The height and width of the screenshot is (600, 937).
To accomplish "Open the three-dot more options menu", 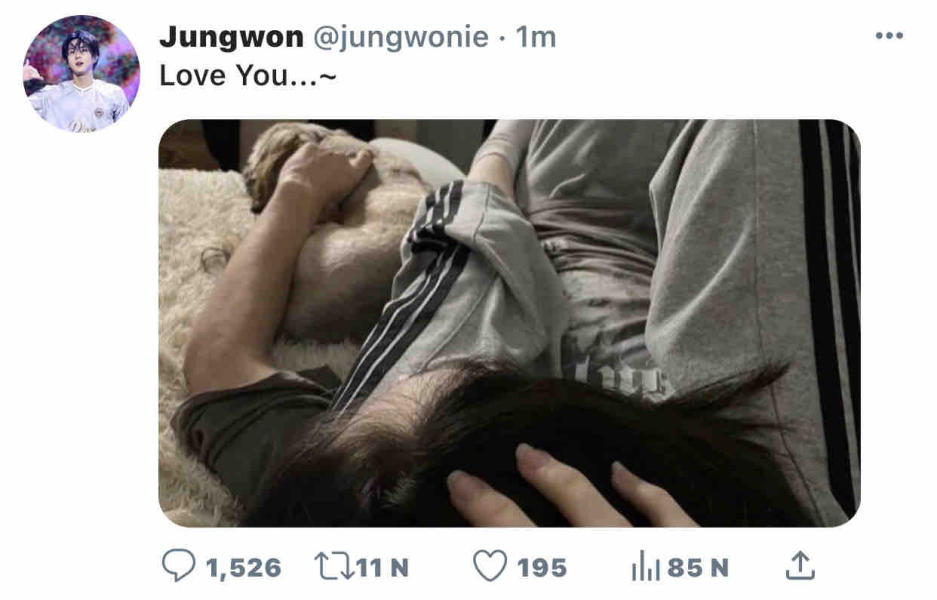I will pos(889,36).
